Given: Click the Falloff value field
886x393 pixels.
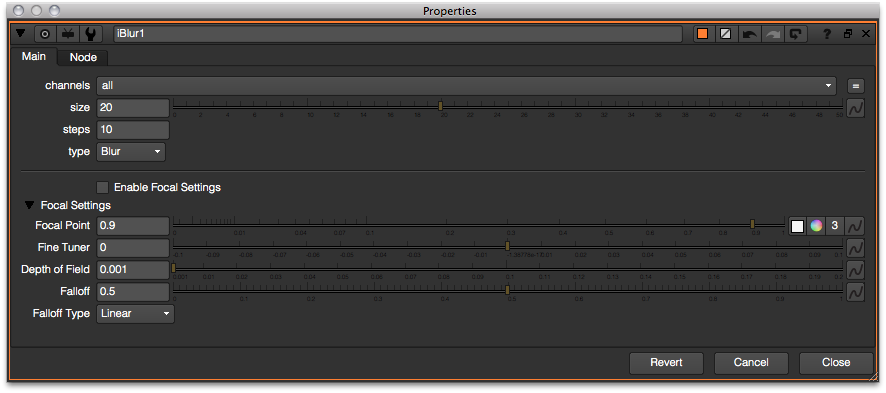Looking at the screenshot, I should tap(133, 291).
